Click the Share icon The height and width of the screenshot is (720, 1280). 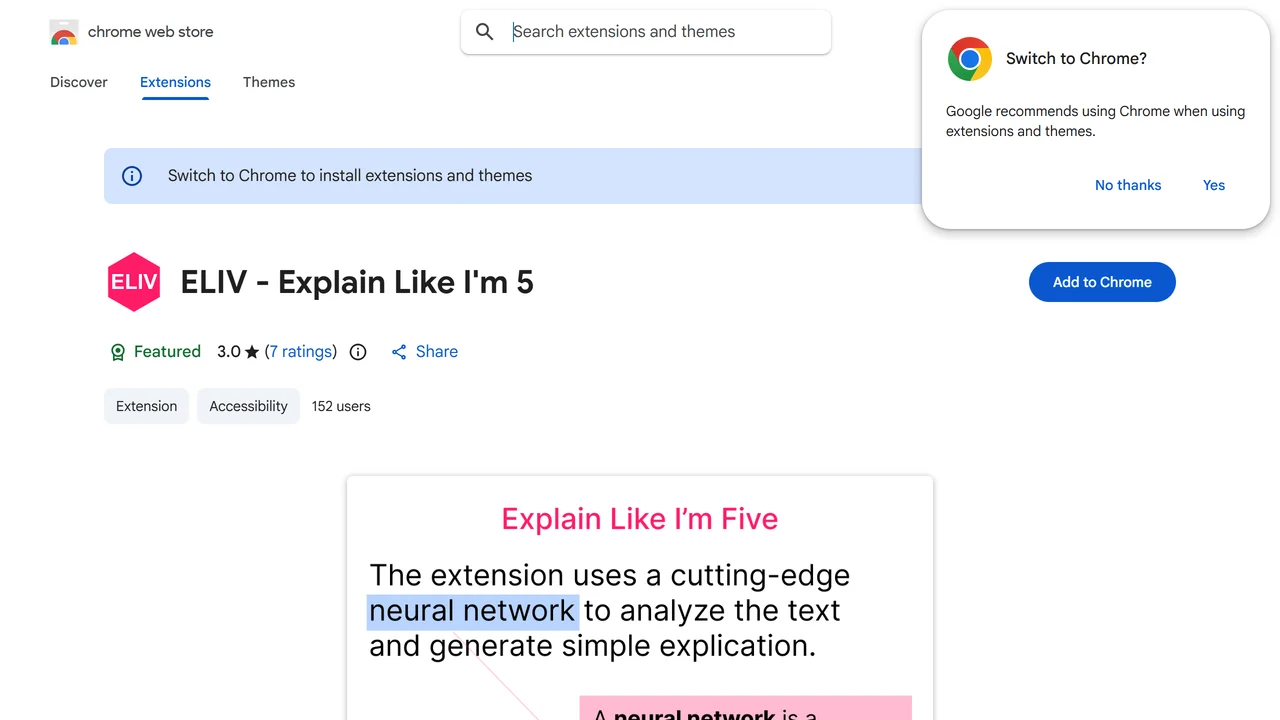pyautogui.click(x=399, y=352)
